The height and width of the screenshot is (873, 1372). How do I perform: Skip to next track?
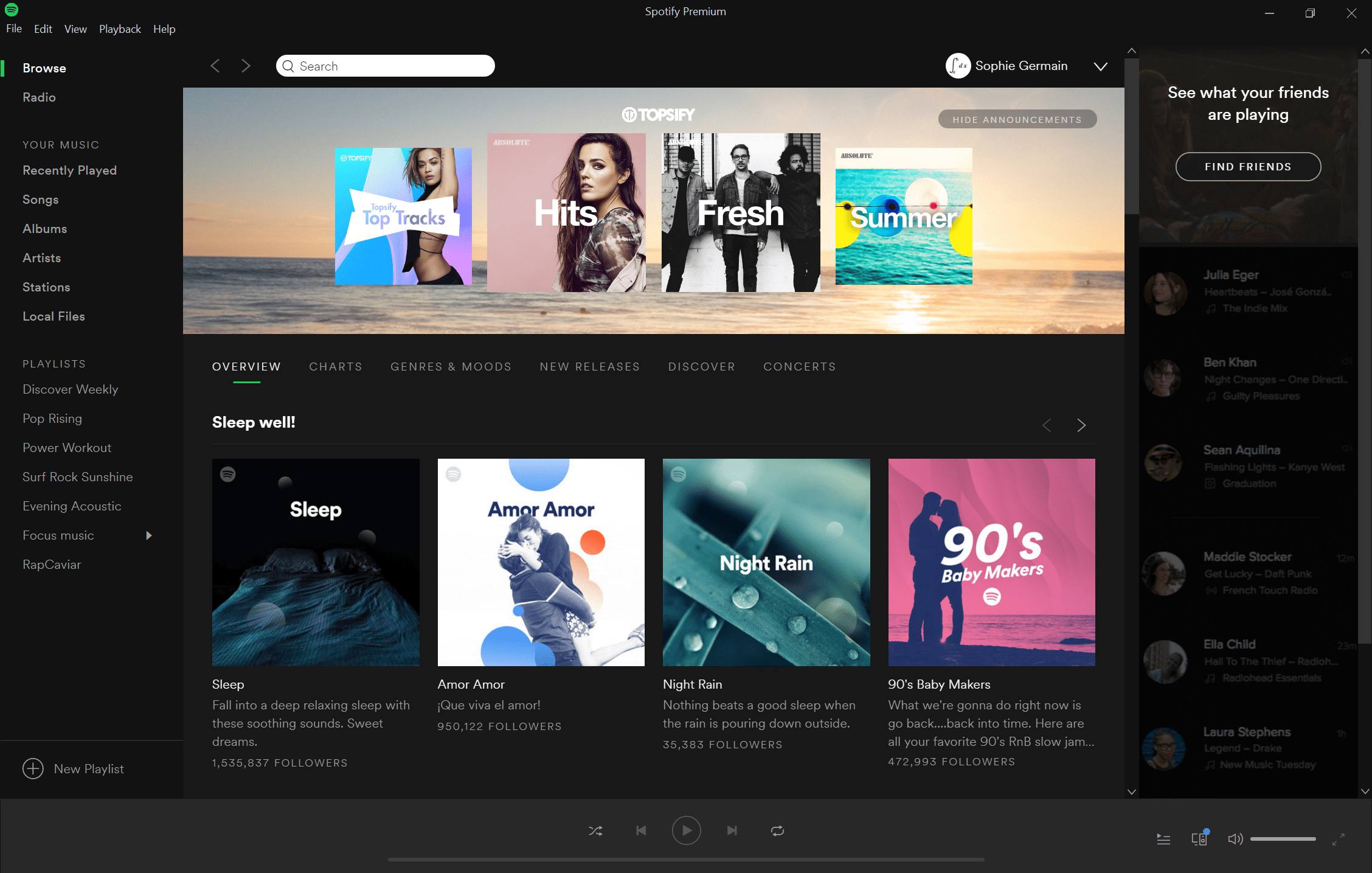[x=732, y=831]
